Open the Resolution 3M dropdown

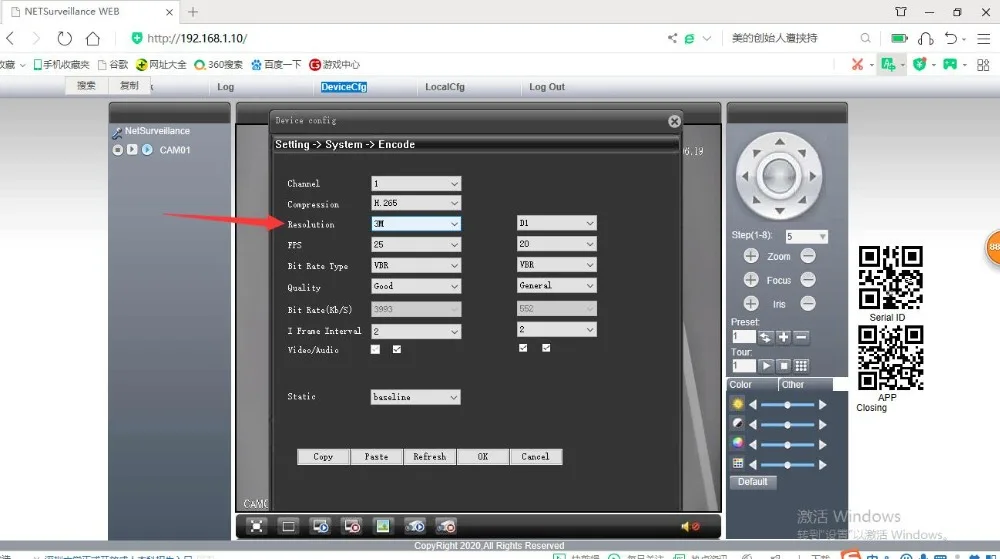coord(416,224)
